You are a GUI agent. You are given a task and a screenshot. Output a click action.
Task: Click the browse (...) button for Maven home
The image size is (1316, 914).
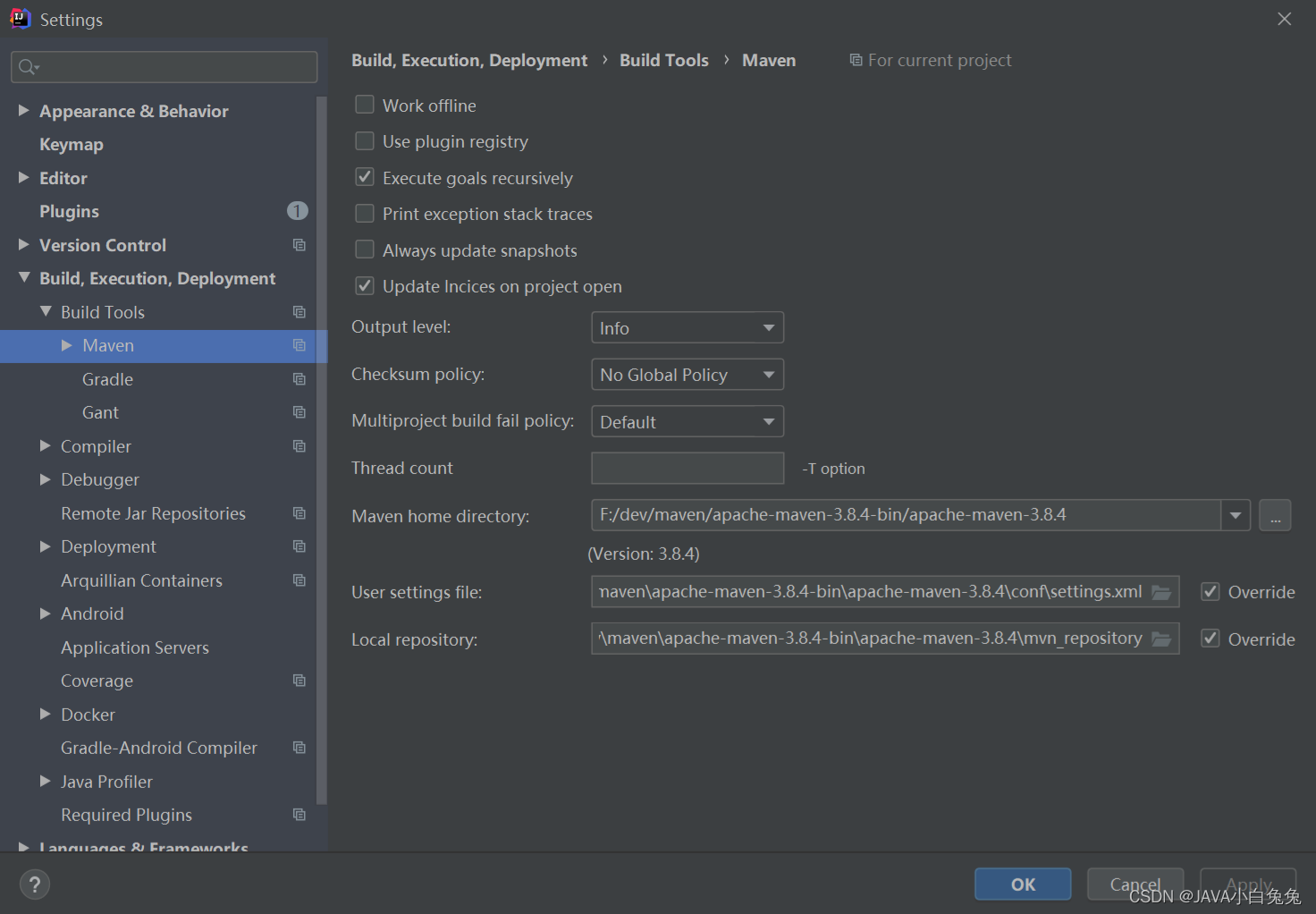(x=1275, y=515)
